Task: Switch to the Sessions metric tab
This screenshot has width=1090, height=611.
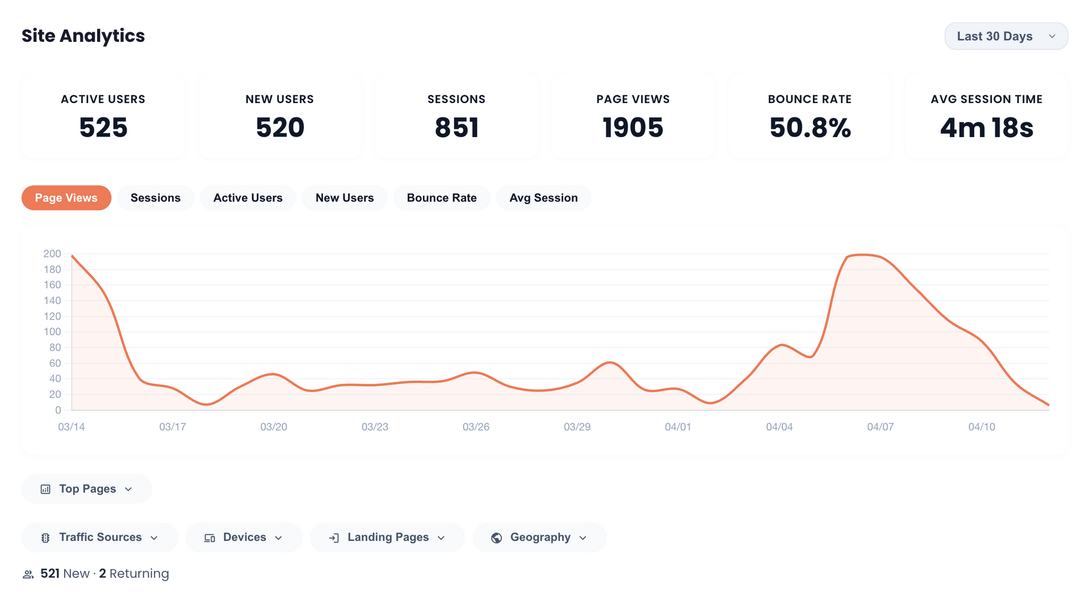Action: (155, 197)
